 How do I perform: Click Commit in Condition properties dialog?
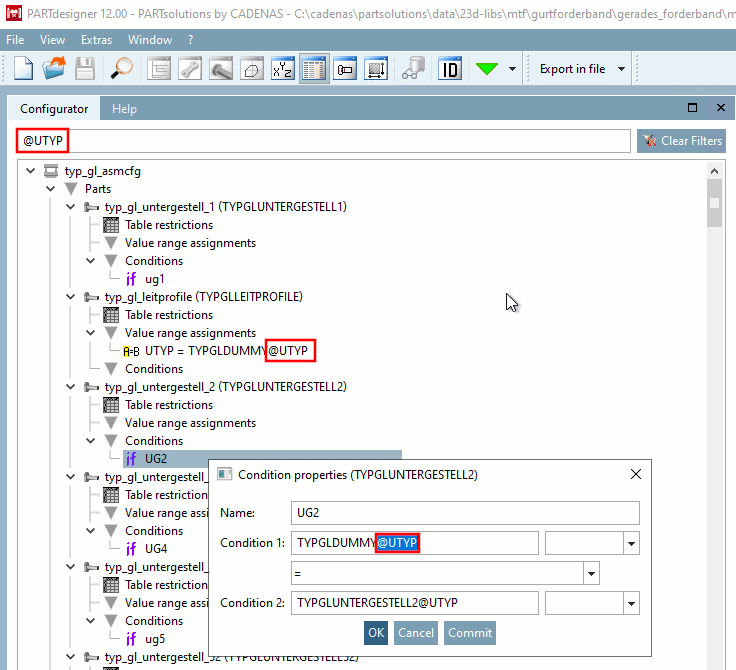pos(470,633)
